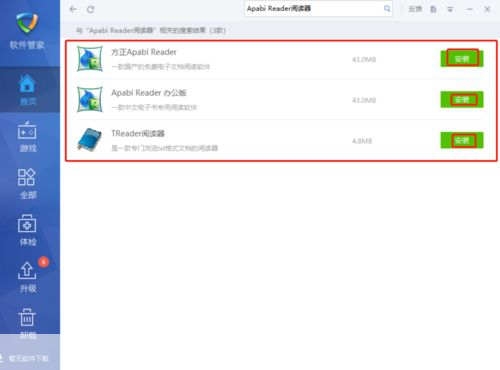Open the main menu dropdown arrow
The width and height of the screenshot is (500, 370).
pos(450,9)
